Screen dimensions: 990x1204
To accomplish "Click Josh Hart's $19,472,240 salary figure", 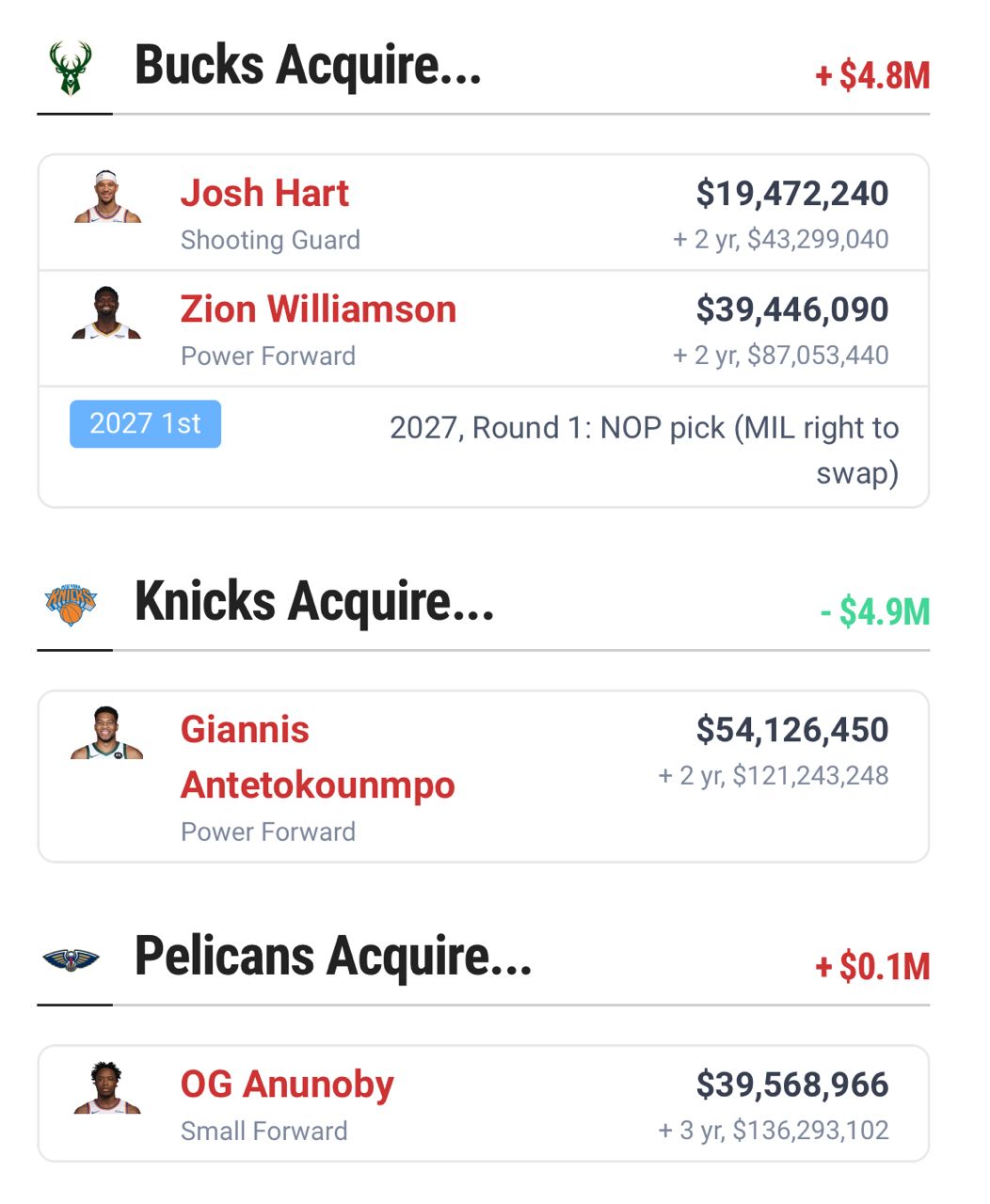I will 792,194.
